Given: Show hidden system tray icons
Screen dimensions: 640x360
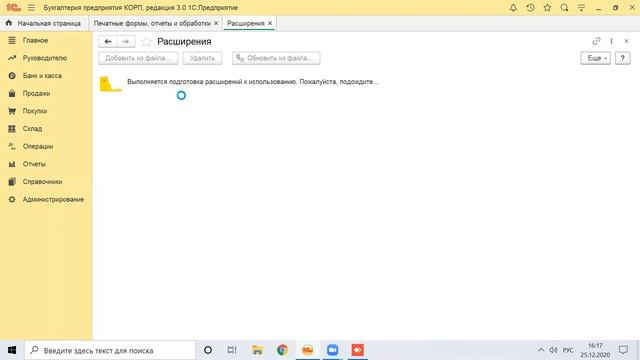Looking at the screenshot, I should (x=541, y=350).
